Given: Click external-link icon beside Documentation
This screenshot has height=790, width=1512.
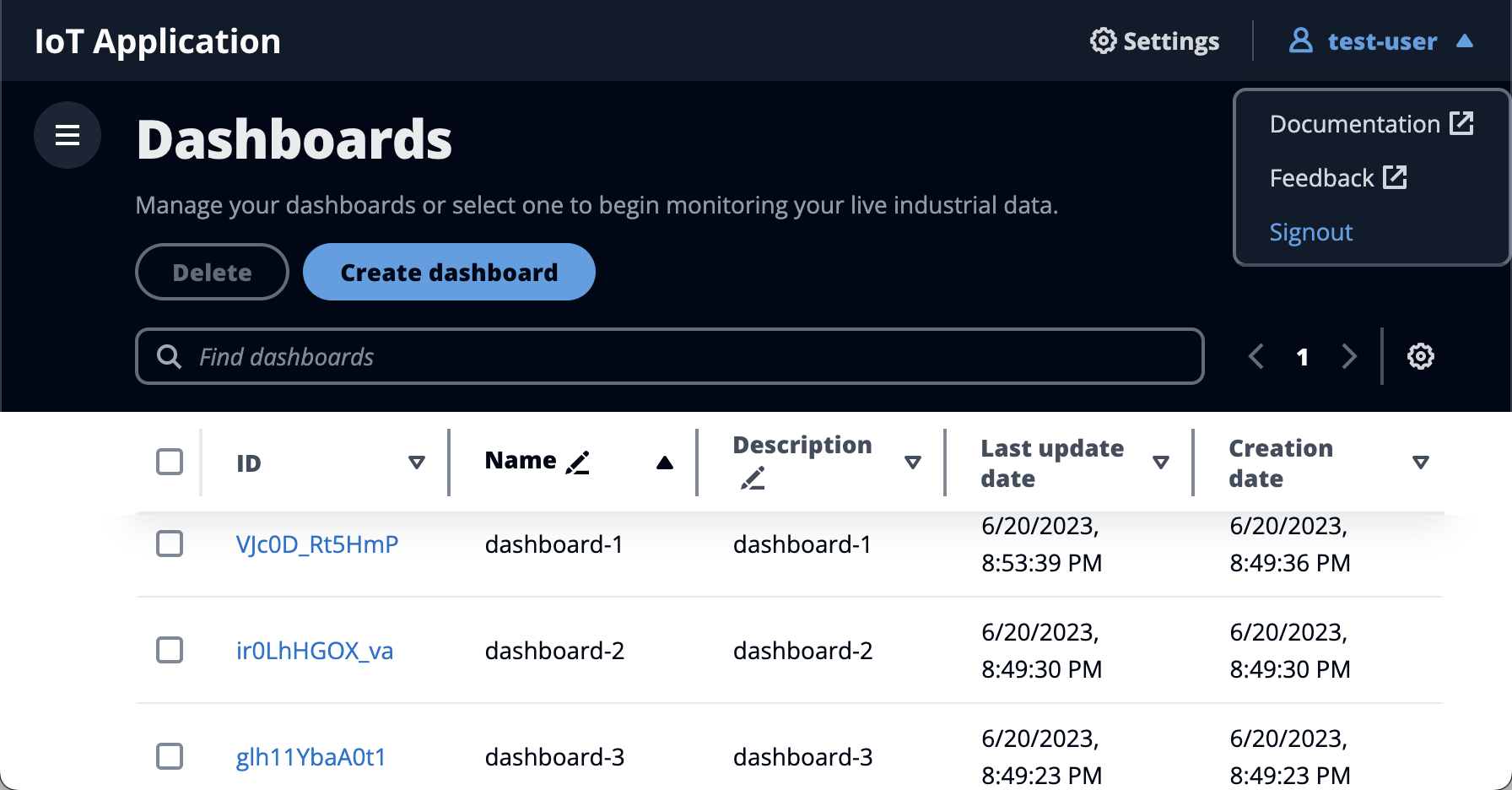Looking at the screenshot, I should pos(1461,123).
